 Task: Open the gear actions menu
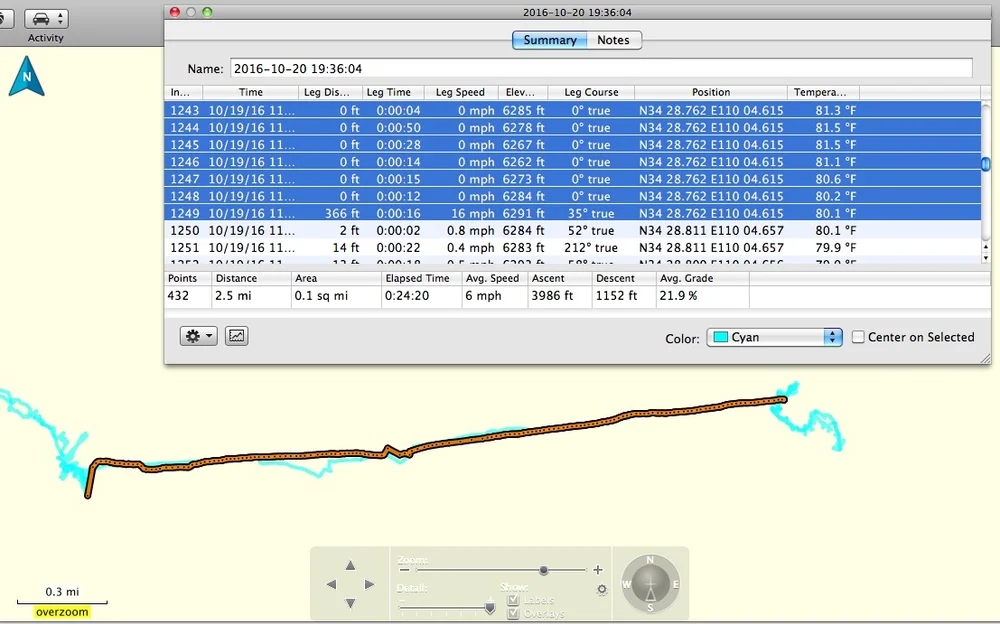click(x=198, y=336)
